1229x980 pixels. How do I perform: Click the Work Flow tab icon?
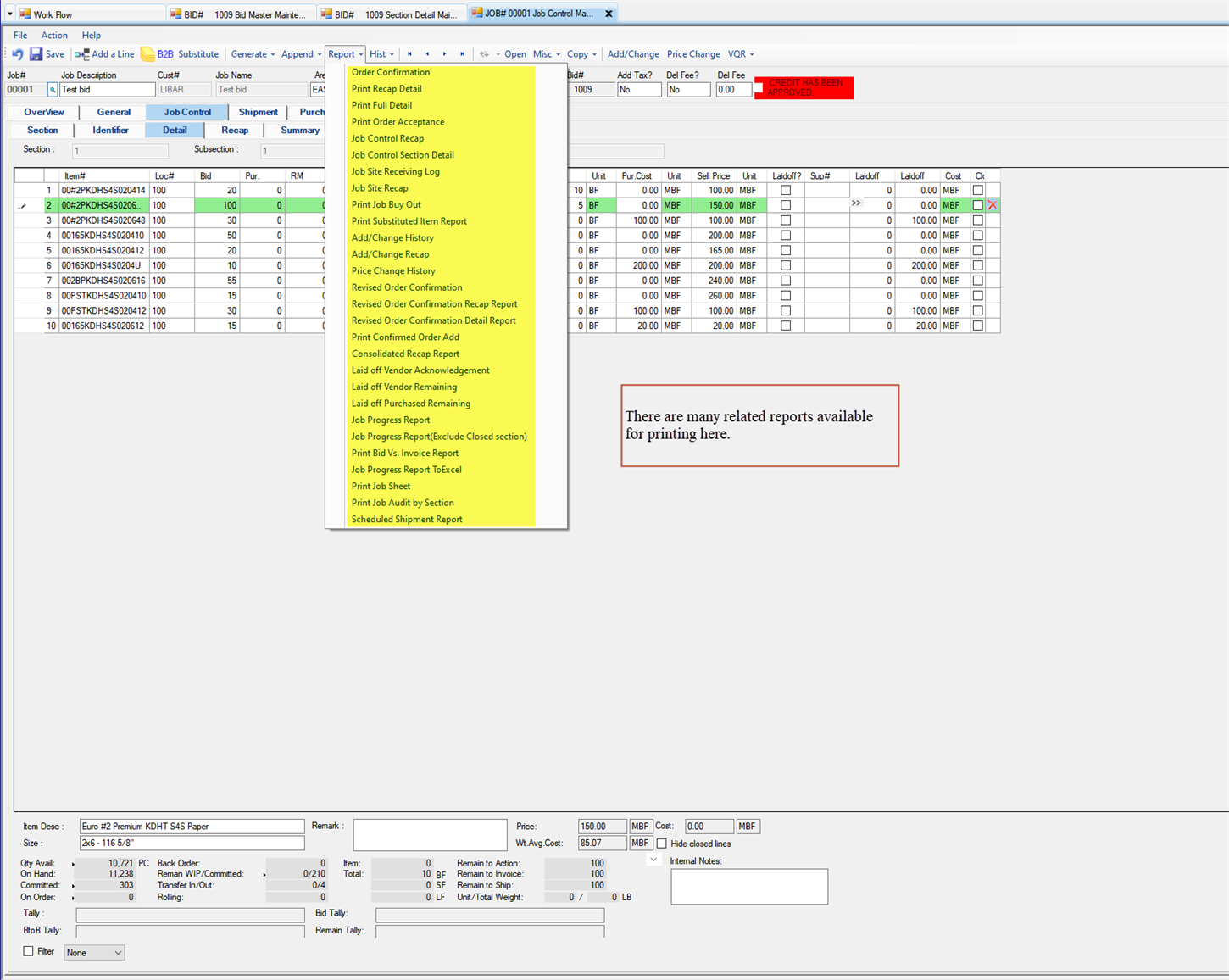click(x=23, y=14)
